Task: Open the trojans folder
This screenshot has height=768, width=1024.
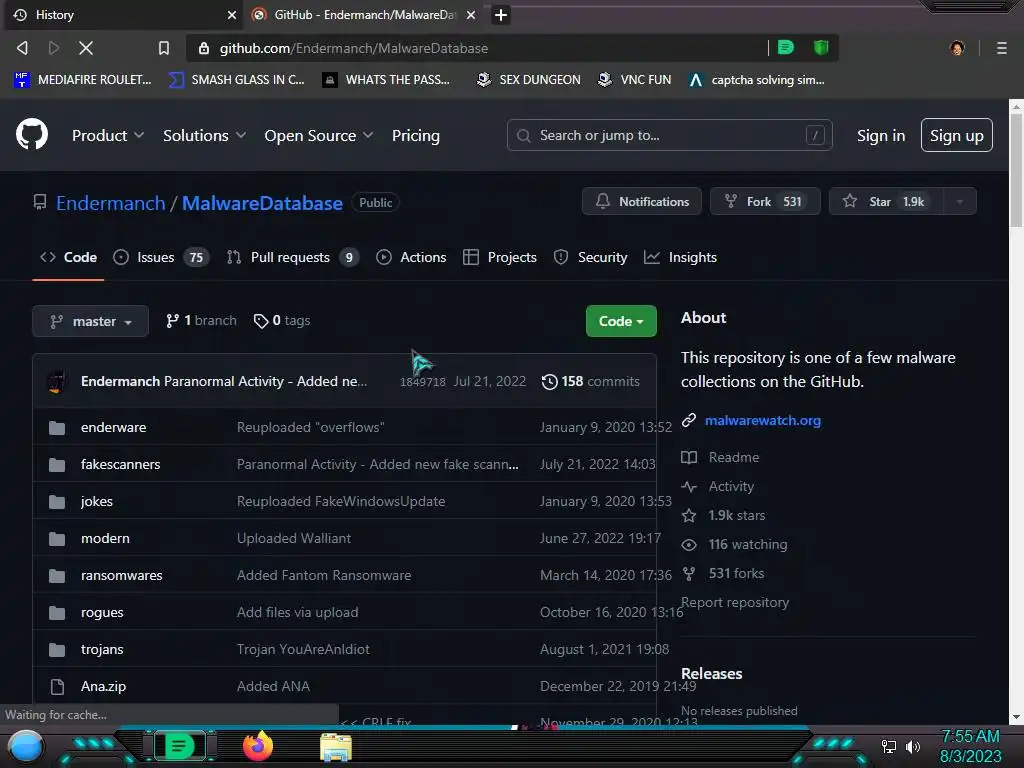Action: coord(102,649)
